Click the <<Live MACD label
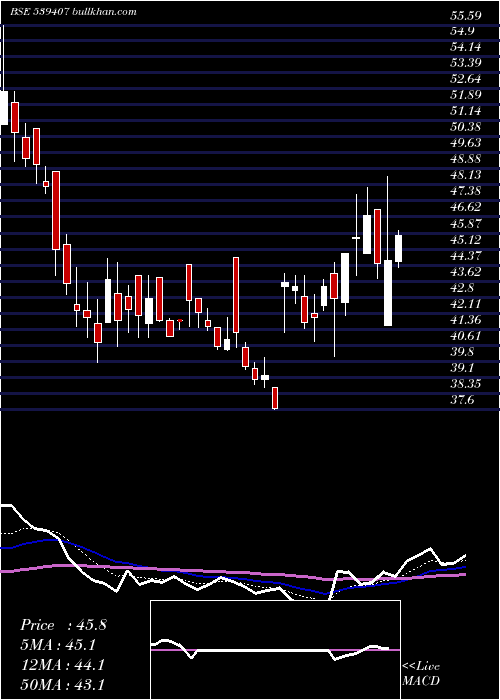The height and width of the screenshot is (700, 500). (x=421, y=674)
